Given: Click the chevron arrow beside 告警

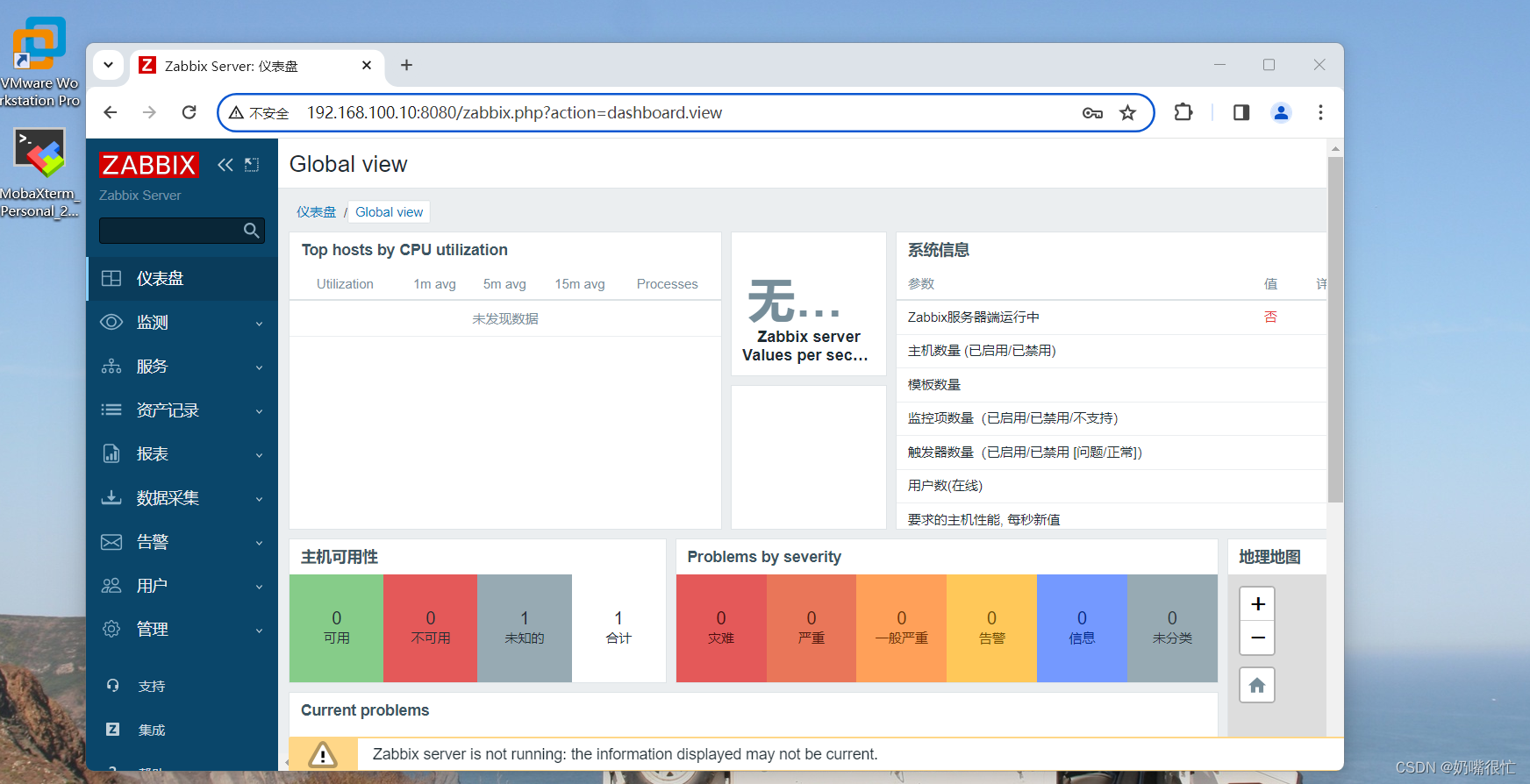Looking at the screenshot, I should tap(259, 543).
